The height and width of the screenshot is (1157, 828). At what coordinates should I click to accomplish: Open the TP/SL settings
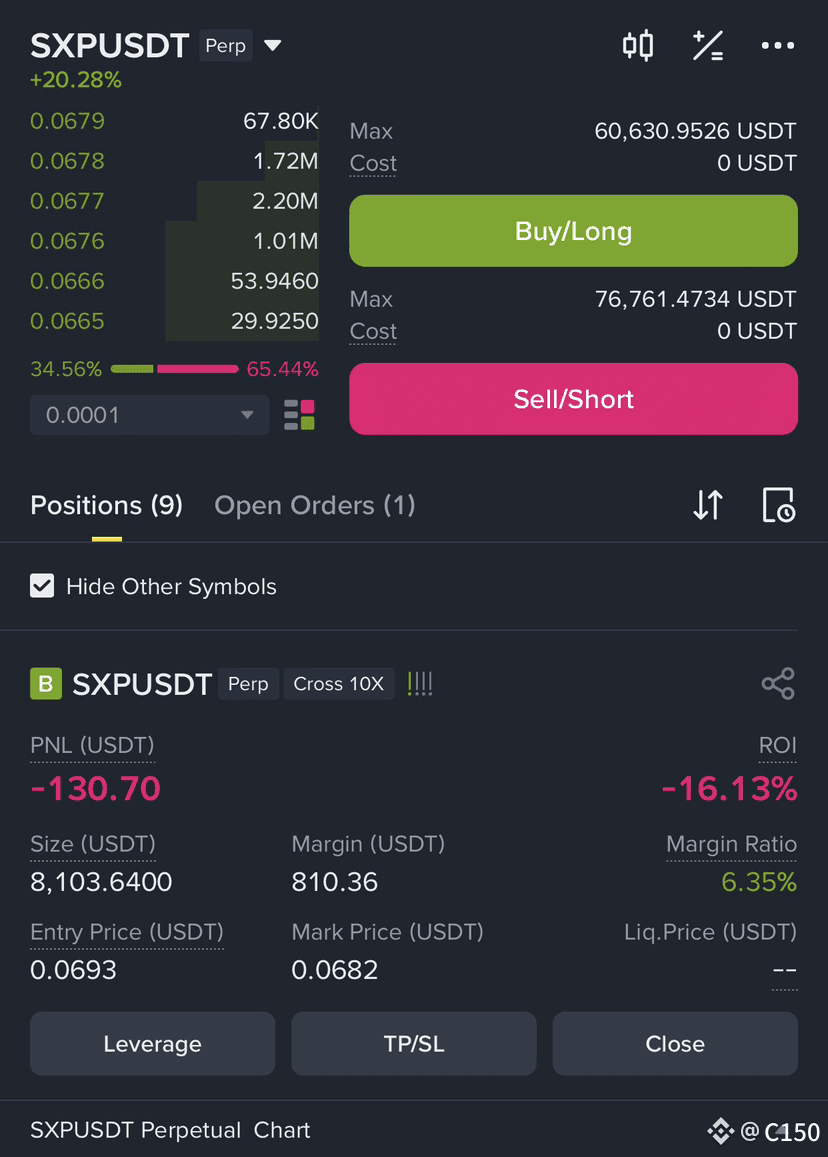[414, 1043]
